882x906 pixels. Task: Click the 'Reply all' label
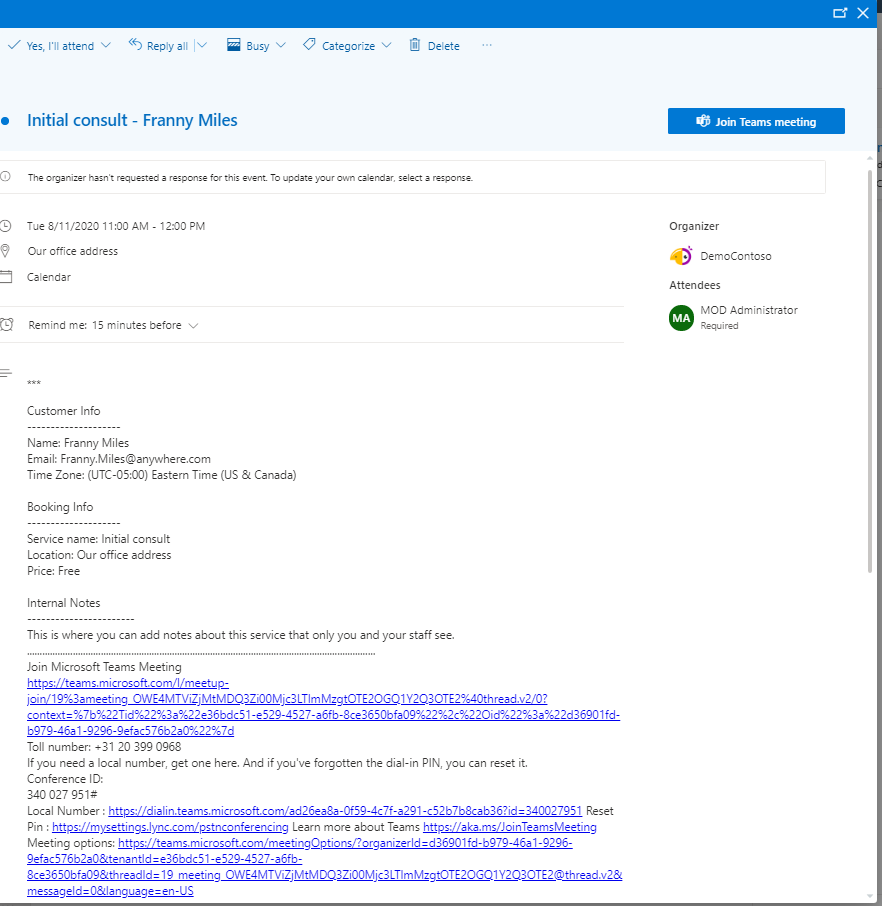(167, 46)
